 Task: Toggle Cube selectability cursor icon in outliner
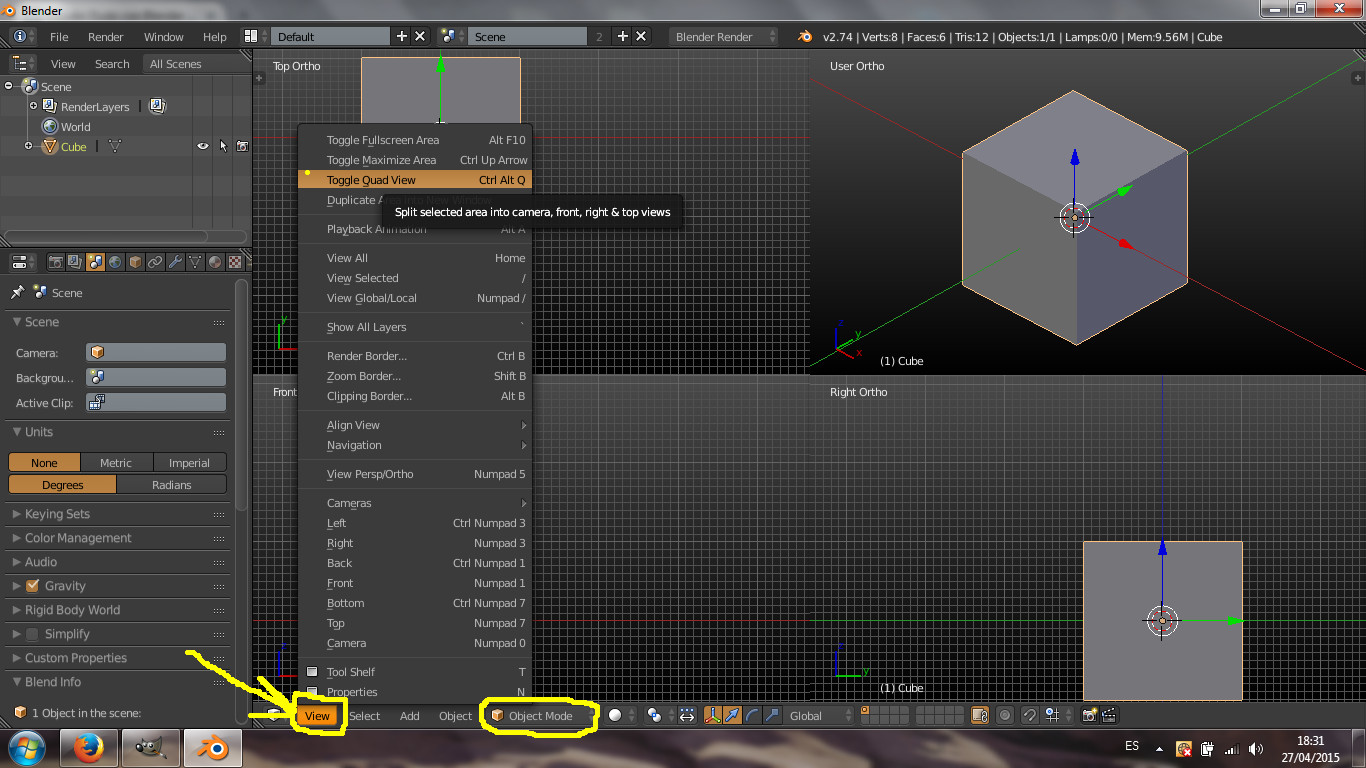click(223, 146)
